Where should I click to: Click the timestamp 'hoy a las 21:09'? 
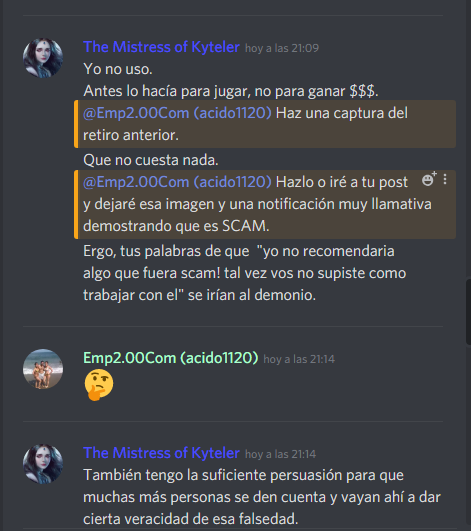tap(282, 48)
